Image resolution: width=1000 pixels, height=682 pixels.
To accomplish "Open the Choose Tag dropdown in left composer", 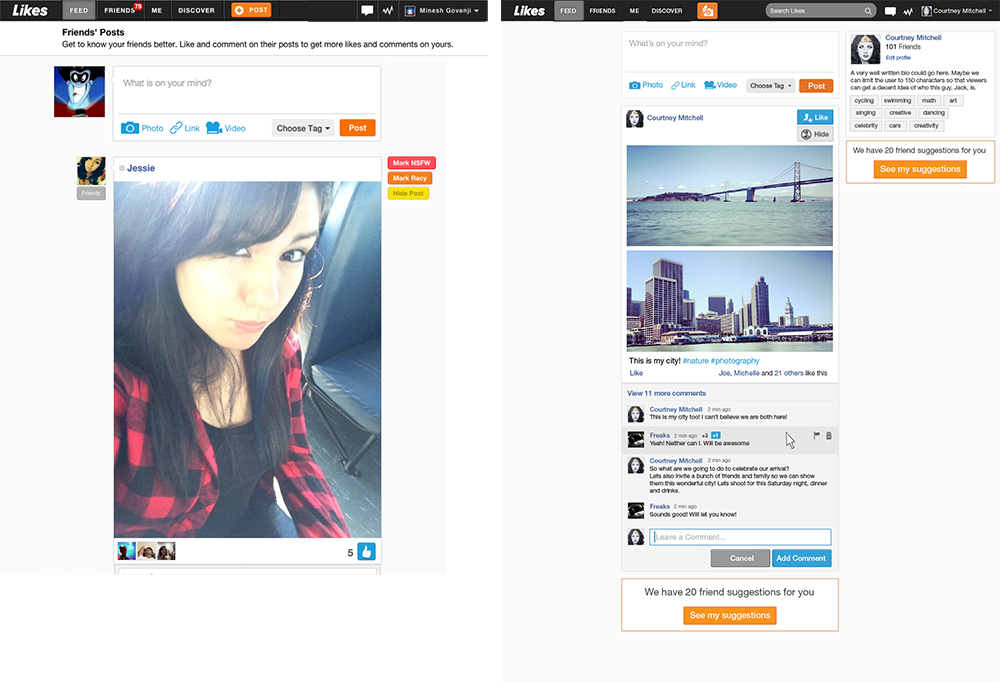I will point(303,128).
